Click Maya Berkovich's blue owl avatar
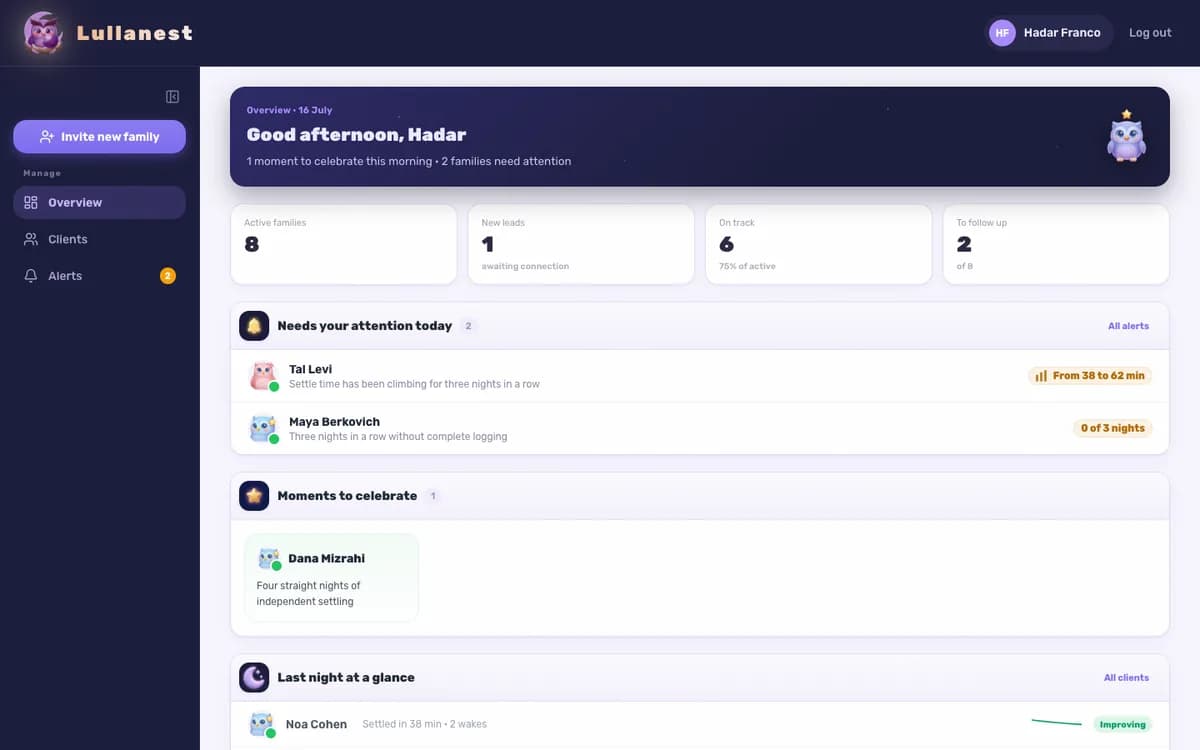This screenshot has width=1200, height=750. click(262, 428)
